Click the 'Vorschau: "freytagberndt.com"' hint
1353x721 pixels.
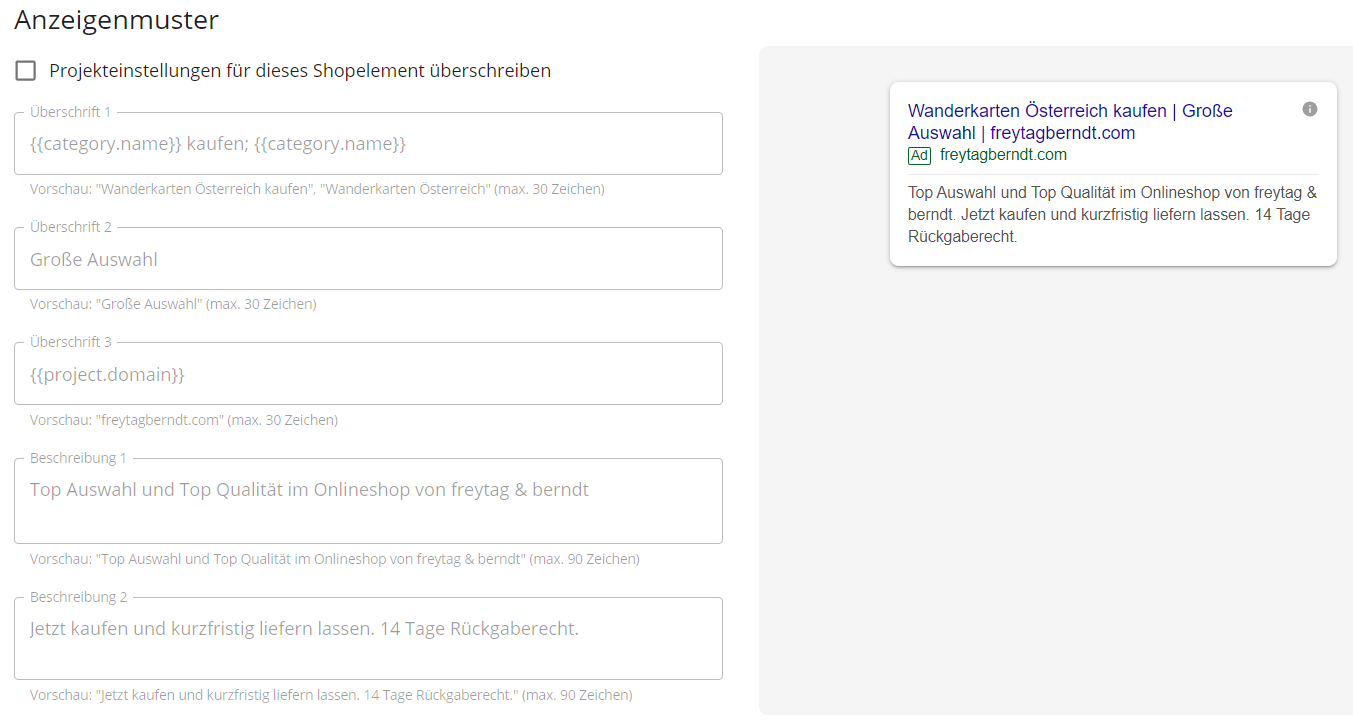(184, 420)
